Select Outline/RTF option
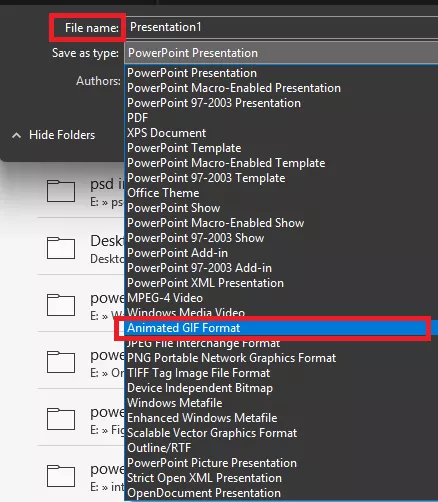Viewport: 438px width, 502px height. [159, 448]
